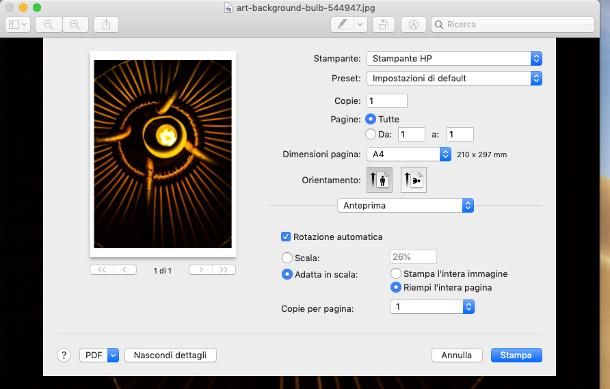Viewport: 610px width, 389px height.
Task: Click the print preview thumbnail
Action: point(163,154)
